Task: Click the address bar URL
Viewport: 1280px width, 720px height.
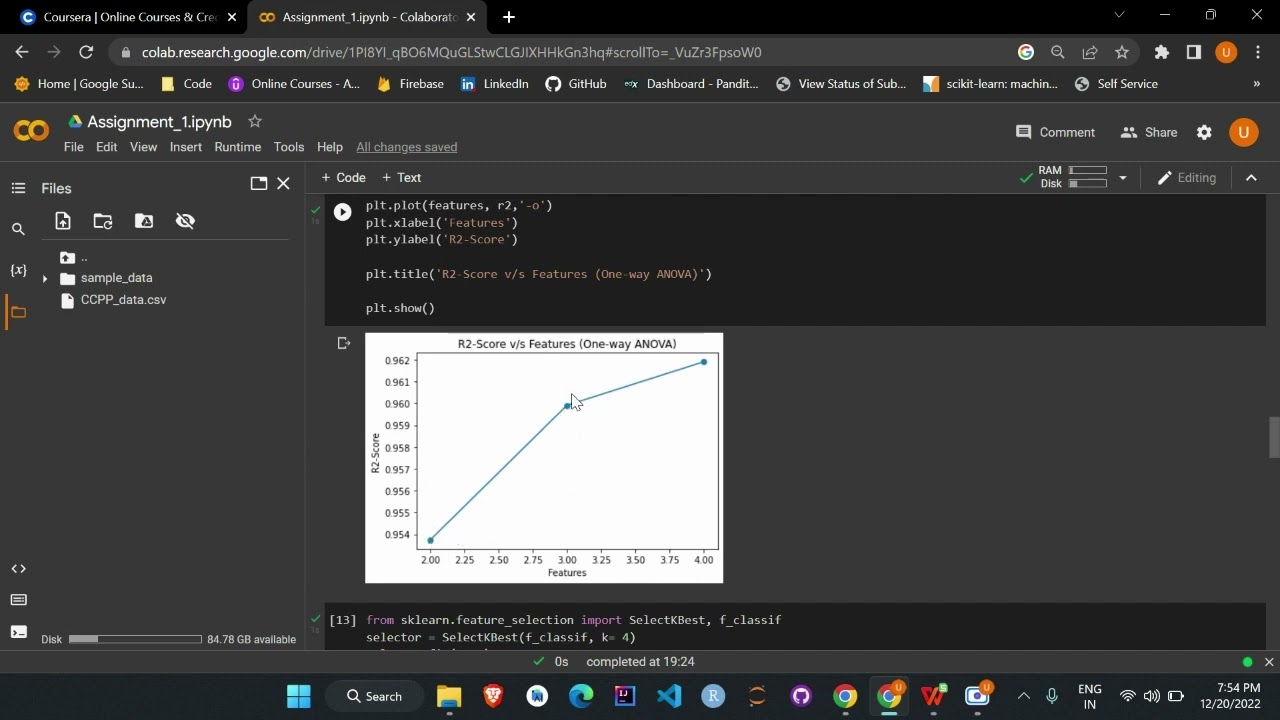Action: point(451,52)
